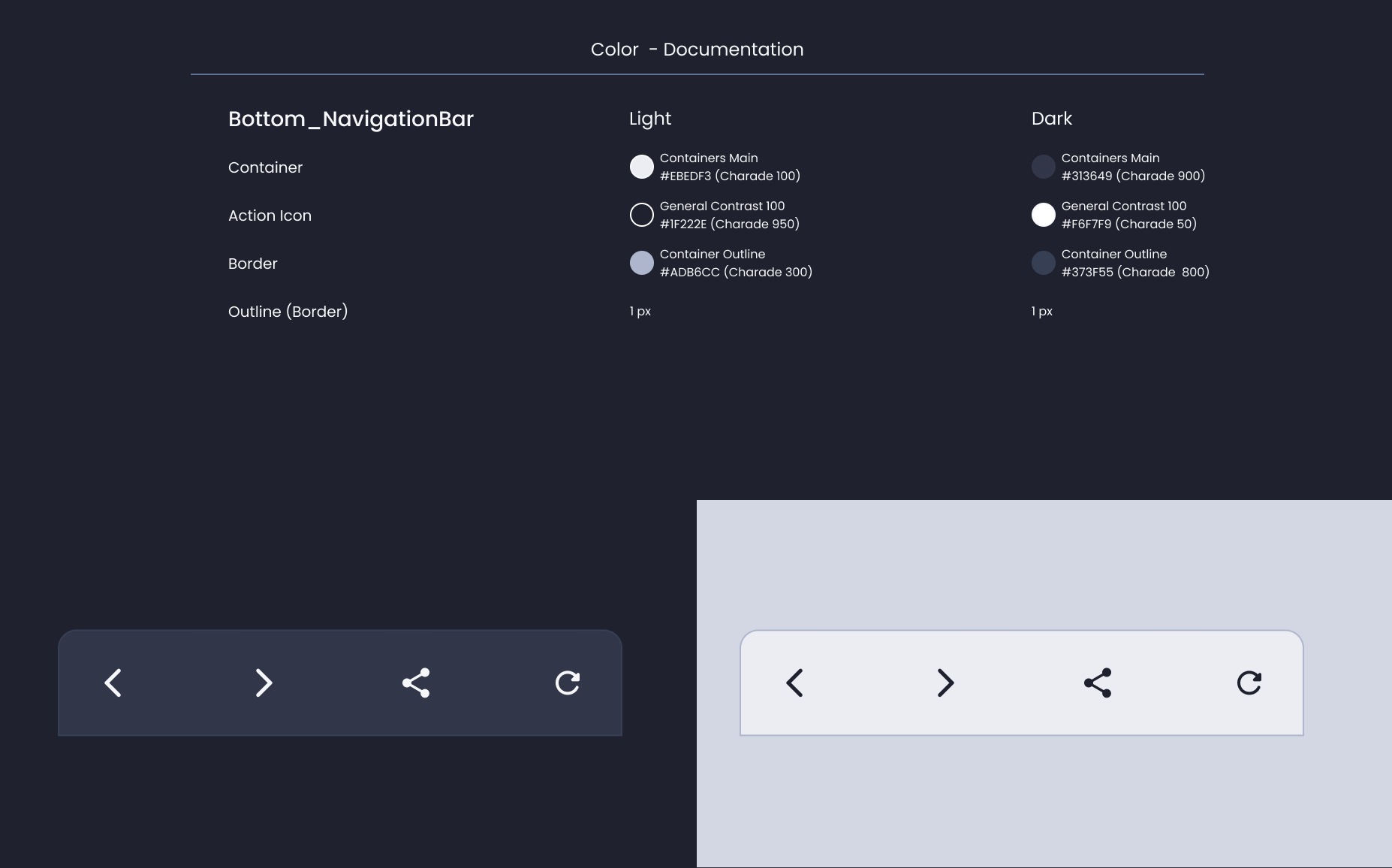Click text #EBEDF3 (Charade 100)

[x=730, y=176]
